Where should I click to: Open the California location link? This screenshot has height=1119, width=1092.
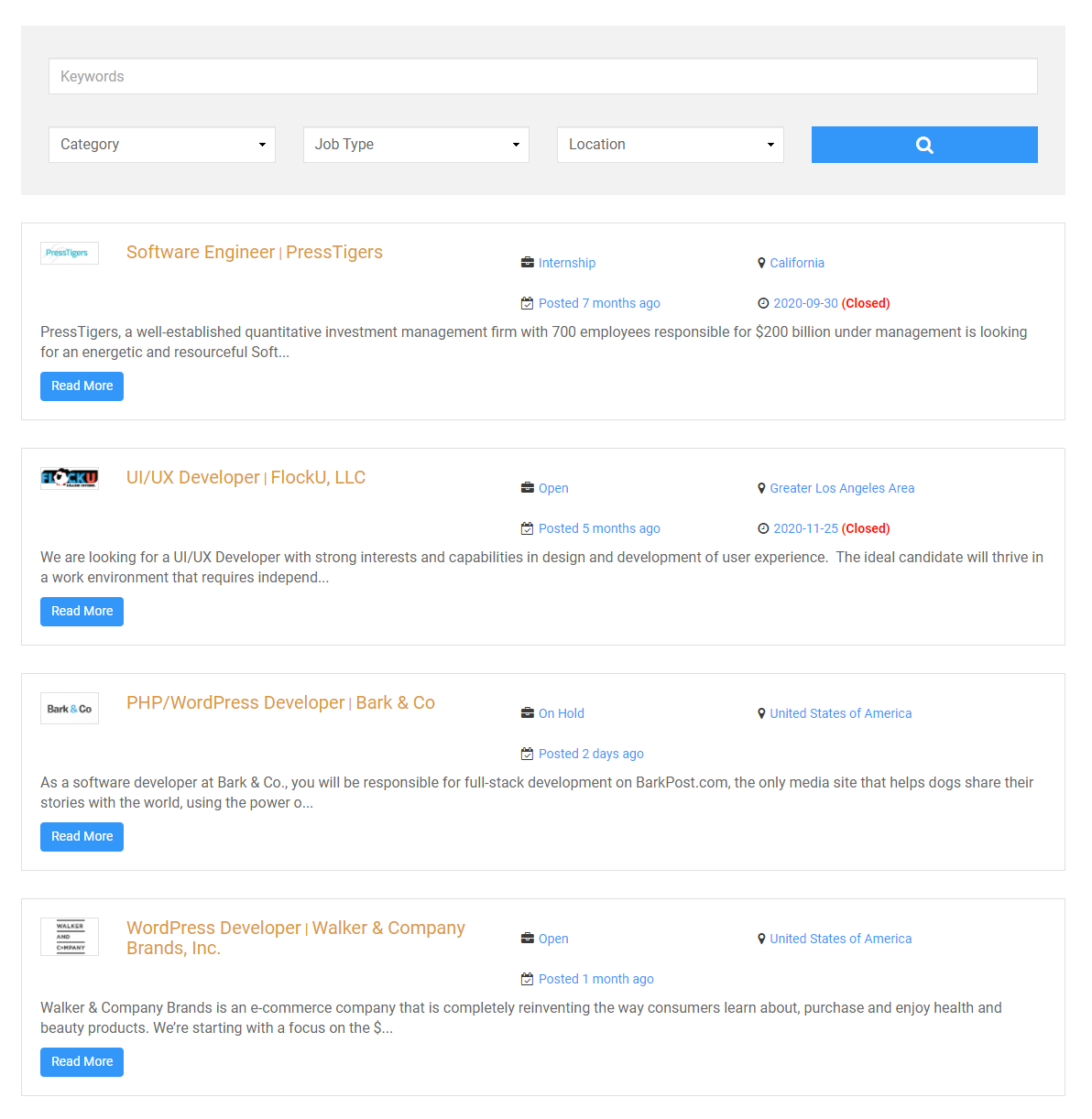pos(796,263)
